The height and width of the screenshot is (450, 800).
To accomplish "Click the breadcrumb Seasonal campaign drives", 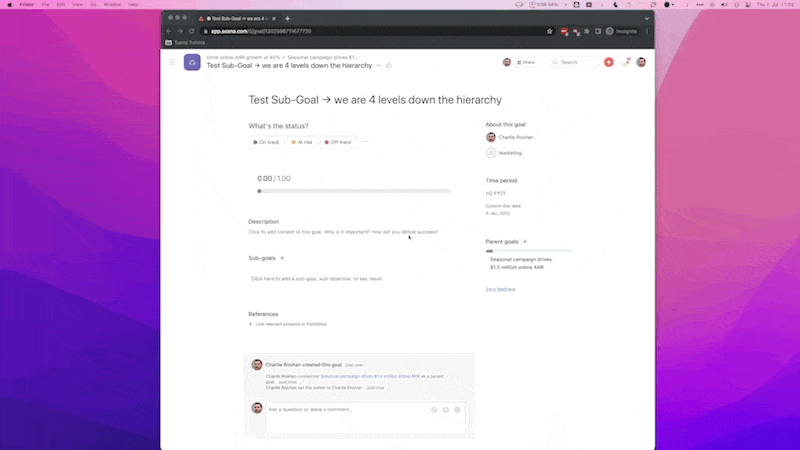I will pyautogui.click(x=322, y=57).
